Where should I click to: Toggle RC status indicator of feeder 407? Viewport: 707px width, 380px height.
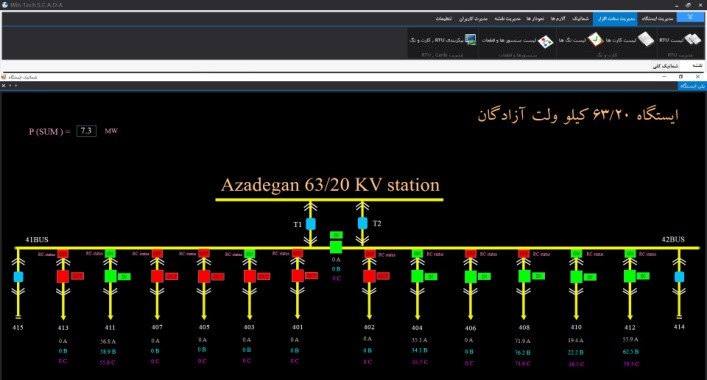click(157, 254)
